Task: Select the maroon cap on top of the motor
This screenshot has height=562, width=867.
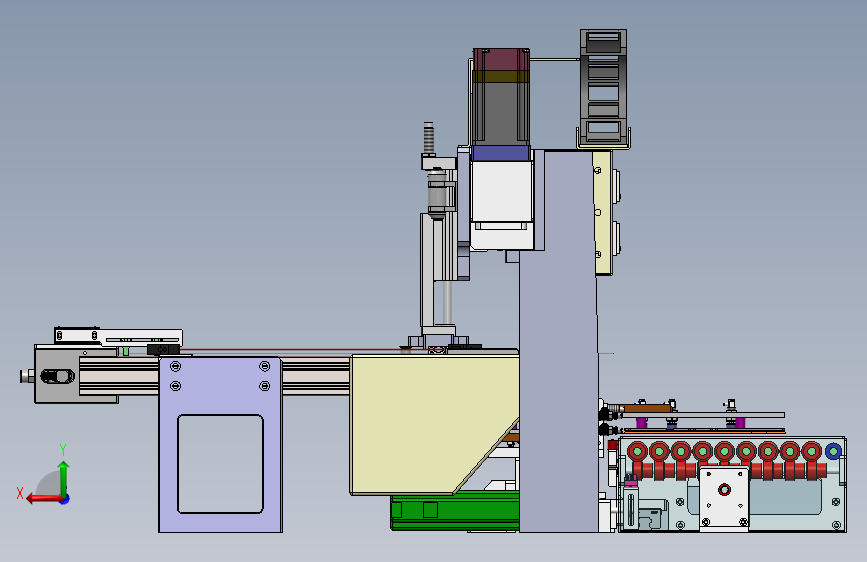Action: (501, 59)
